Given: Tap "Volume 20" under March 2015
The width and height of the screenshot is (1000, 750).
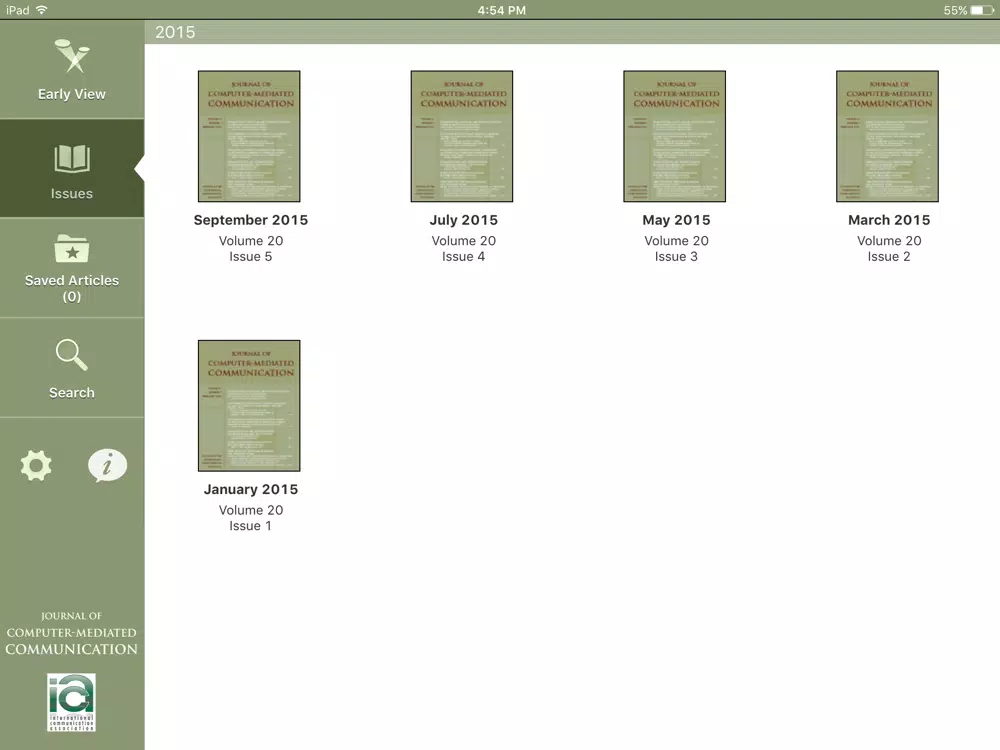Looking at the screenshot, I should 889,240.
